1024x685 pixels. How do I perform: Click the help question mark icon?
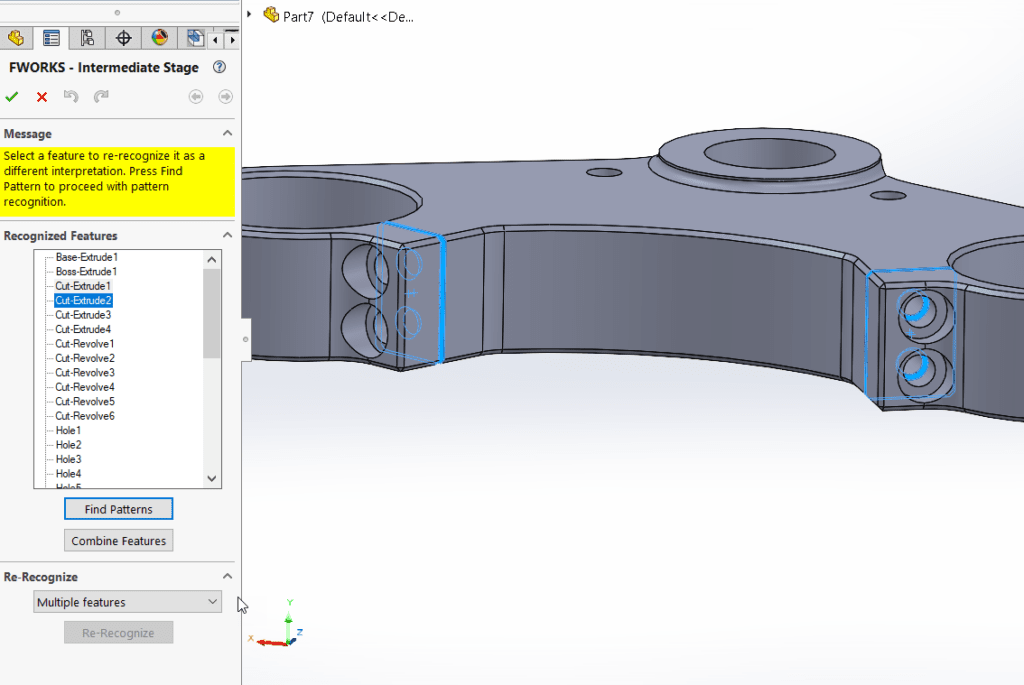tap(220, 68)
